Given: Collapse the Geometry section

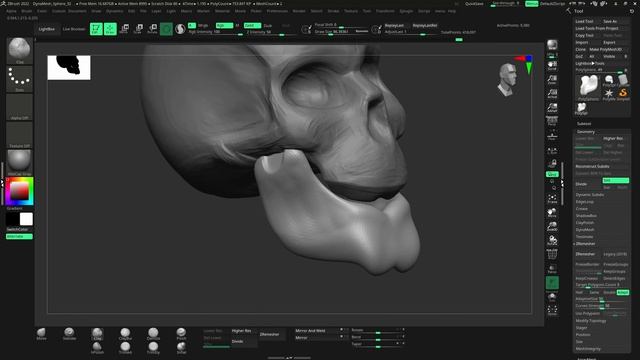Looking at the screenshot, I should point(586,132).
